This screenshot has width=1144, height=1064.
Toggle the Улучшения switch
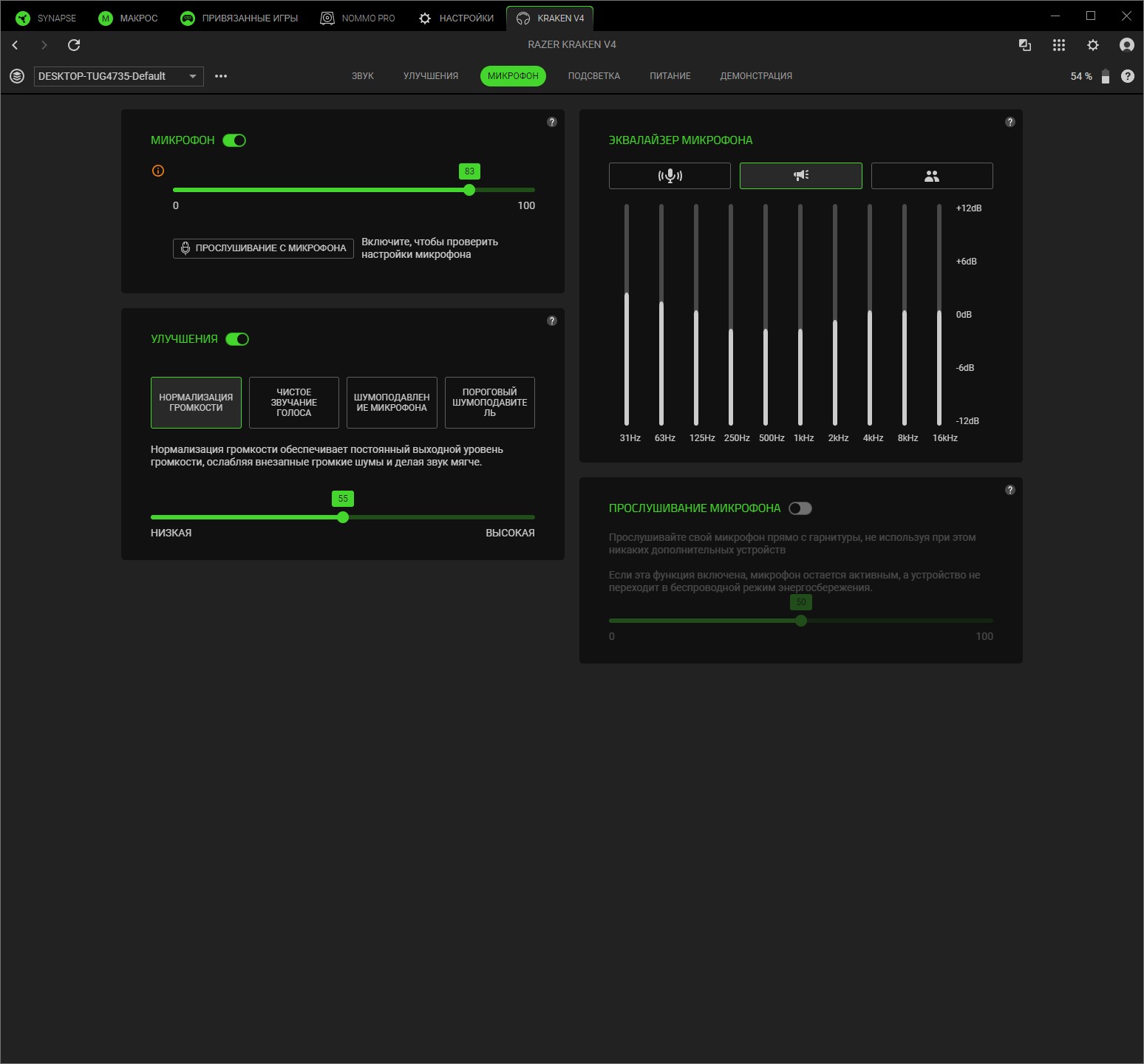click(x=237, y=339)
